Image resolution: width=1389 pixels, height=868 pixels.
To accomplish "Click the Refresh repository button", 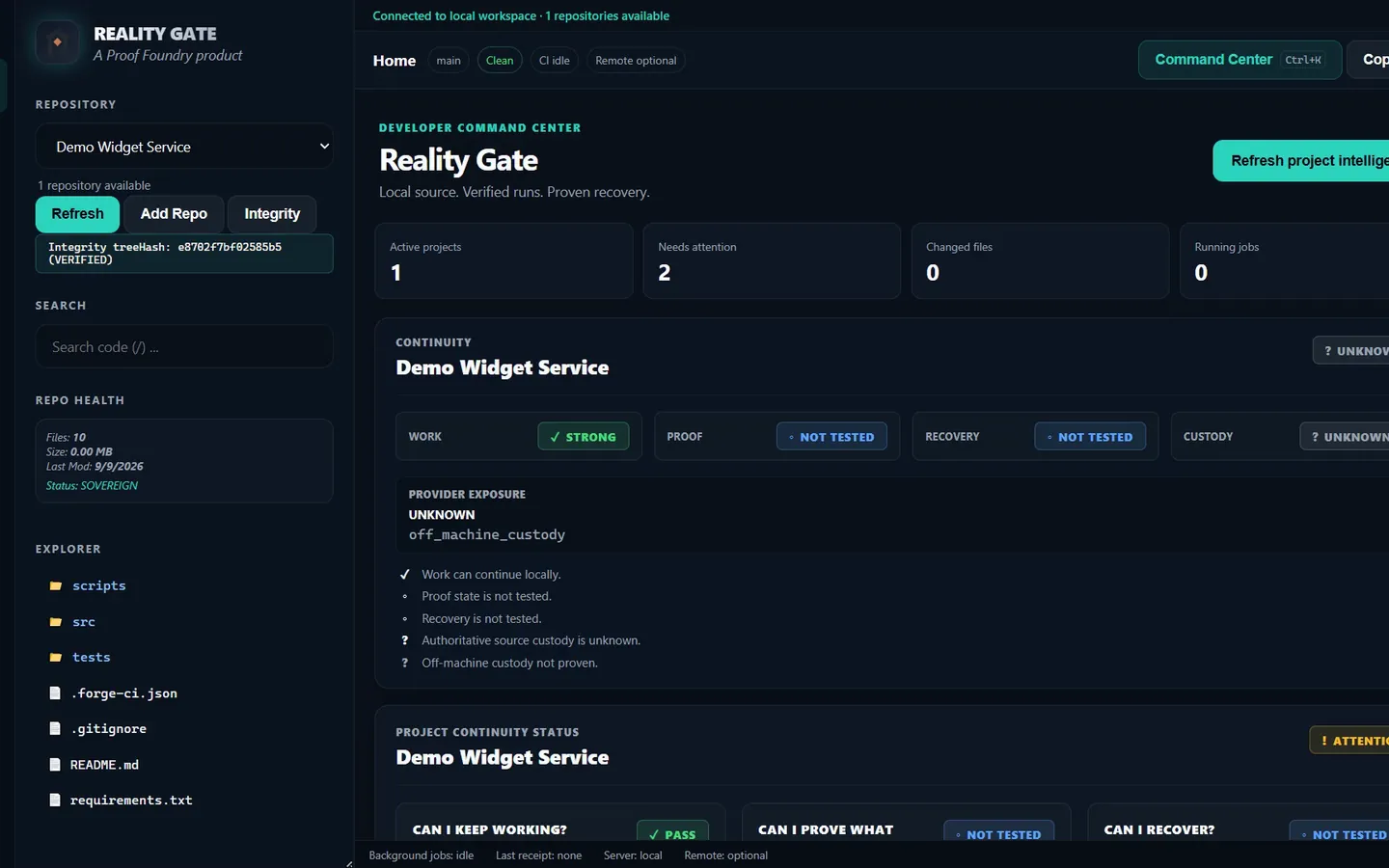I will click(x=77, y=214).
